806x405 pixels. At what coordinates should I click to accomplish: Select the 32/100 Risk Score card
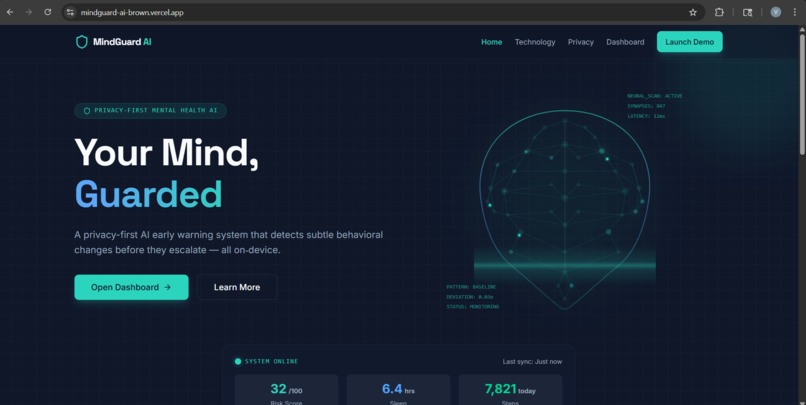(x=286, y=390)
